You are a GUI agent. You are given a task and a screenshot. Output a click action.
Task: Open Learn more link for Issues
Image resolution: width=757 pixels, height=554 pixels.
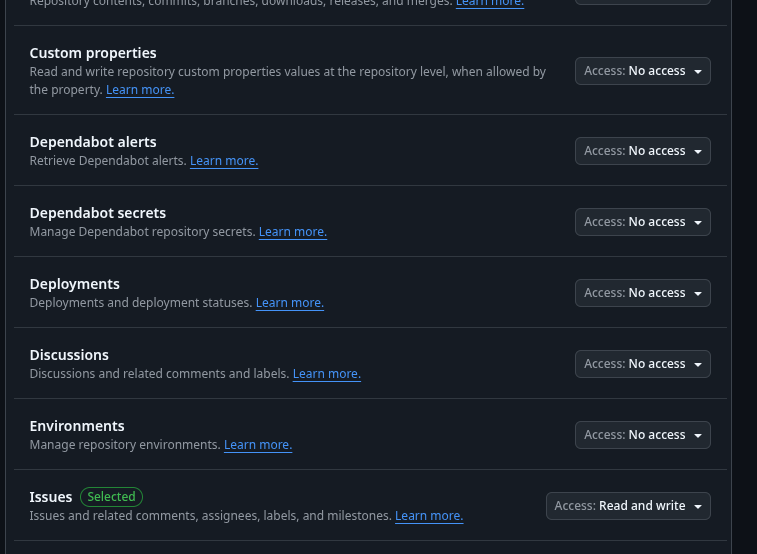pos(429,516)
